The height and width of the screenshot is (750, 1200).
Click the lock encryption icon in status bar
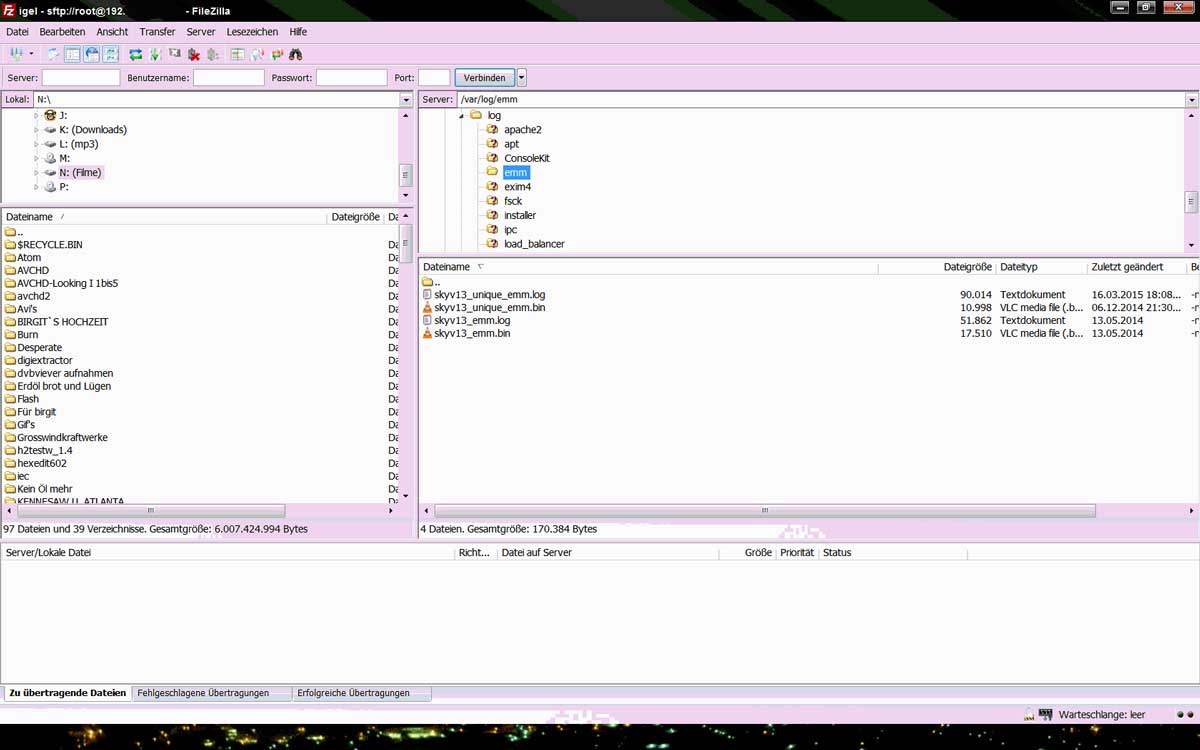tap(1029, 715)
